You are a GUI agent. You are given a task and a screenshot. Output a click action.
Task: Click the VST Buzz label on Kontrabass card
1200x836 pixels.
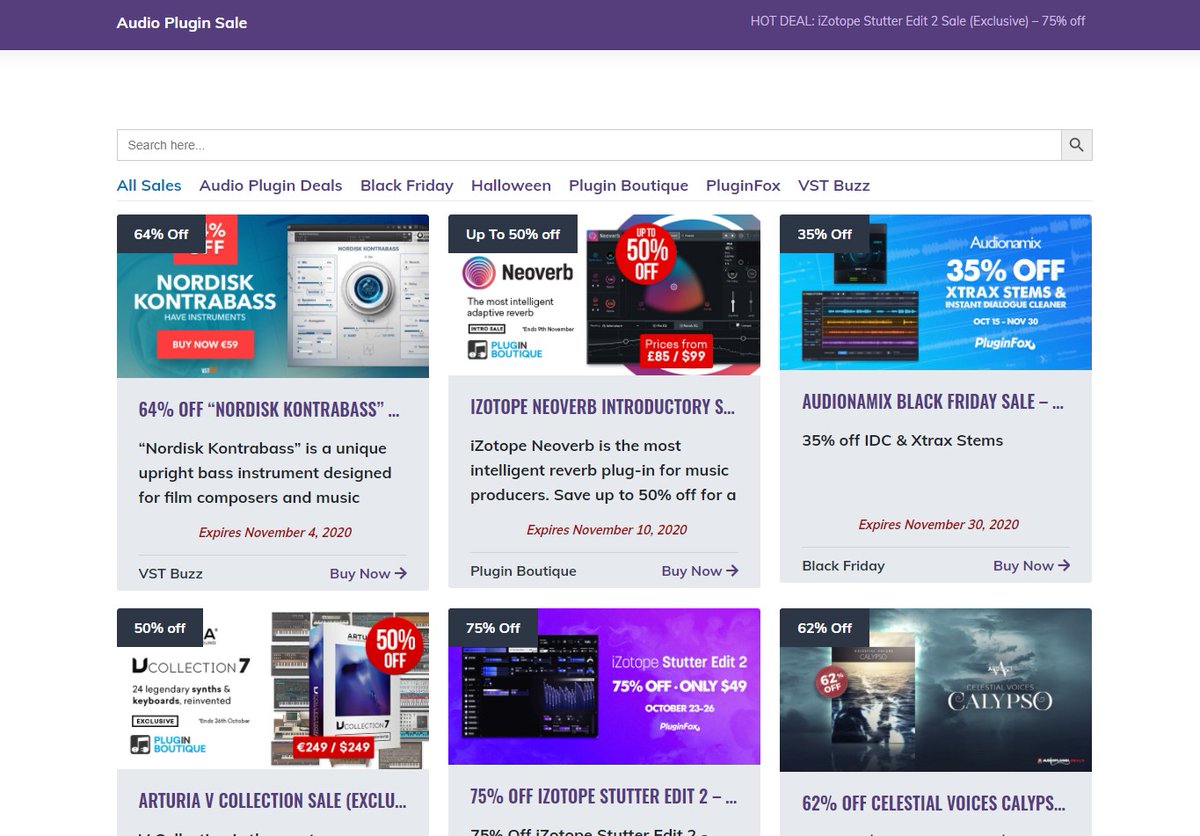[171, 573]
